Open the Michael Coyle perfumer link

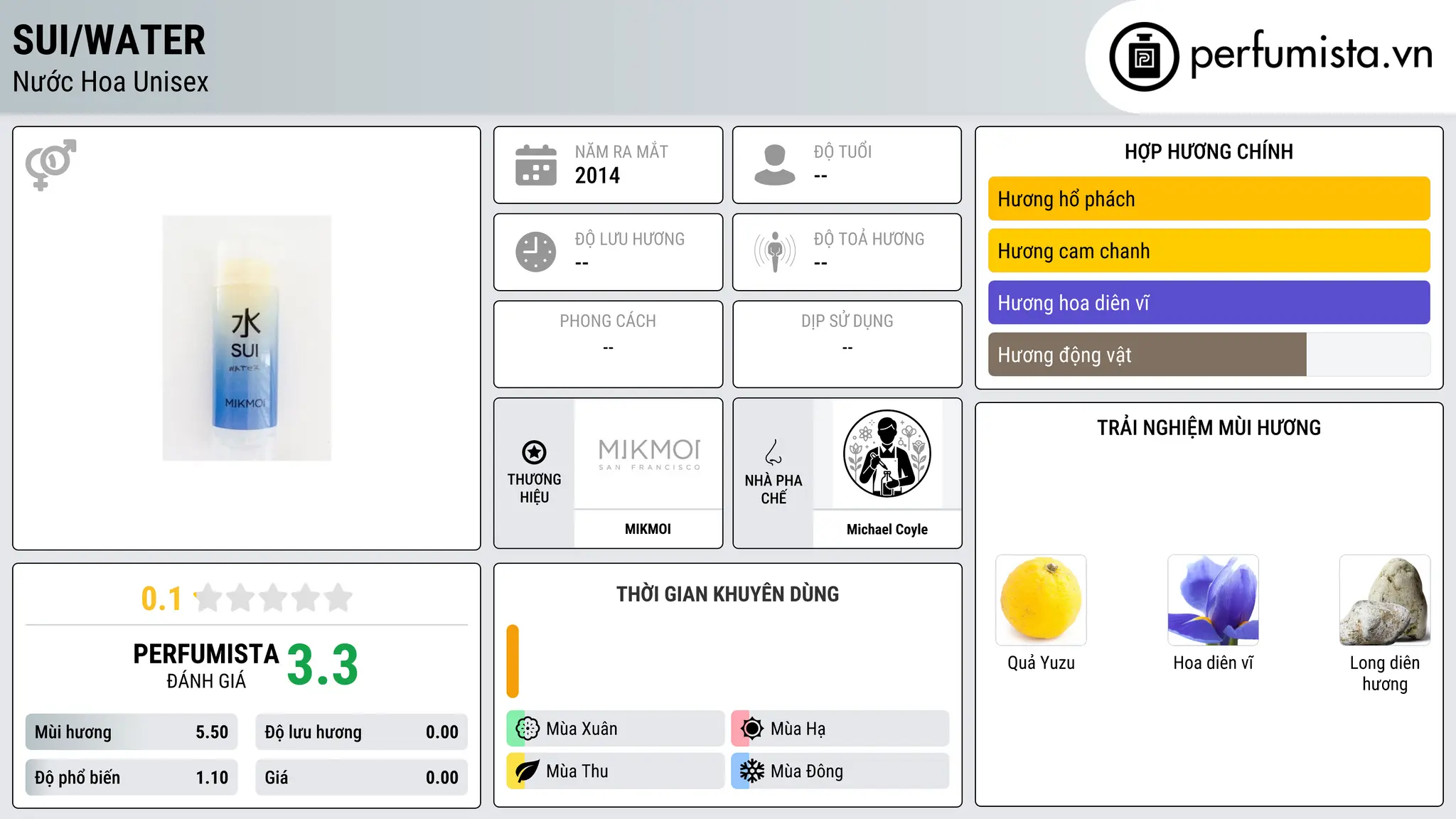[887, 529]
